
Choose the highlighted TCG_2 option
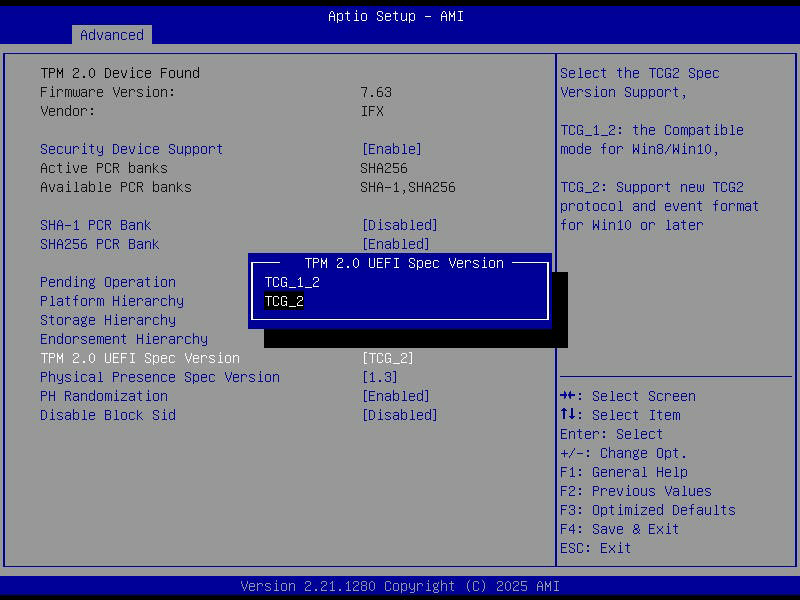coord(284,301)
